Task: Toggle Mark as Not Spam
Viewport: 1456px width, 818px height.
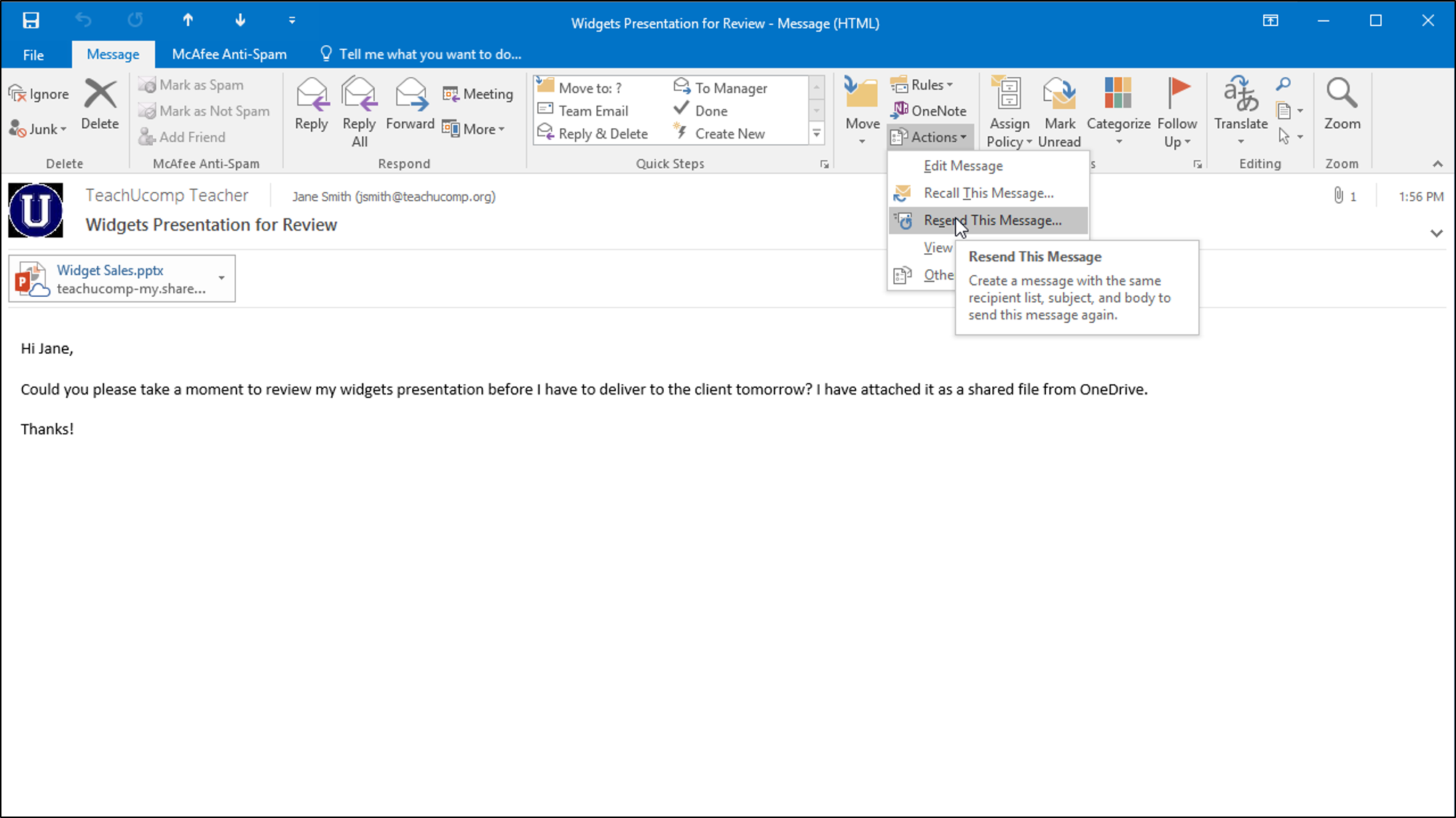Action: tap(205, 111)
